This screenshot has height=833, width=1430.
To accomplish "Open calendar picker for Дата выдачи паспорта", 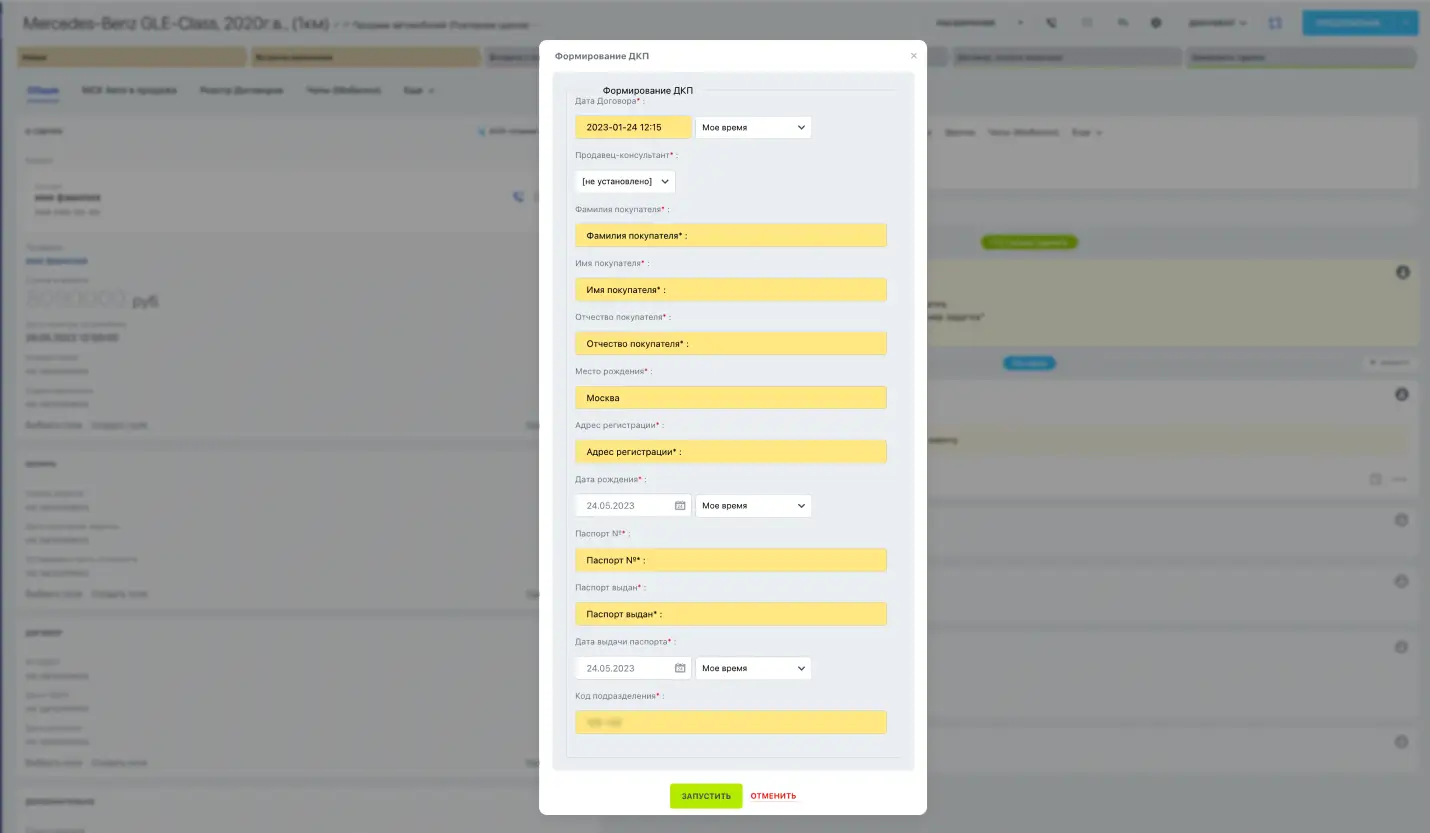I will click(680, 668).
